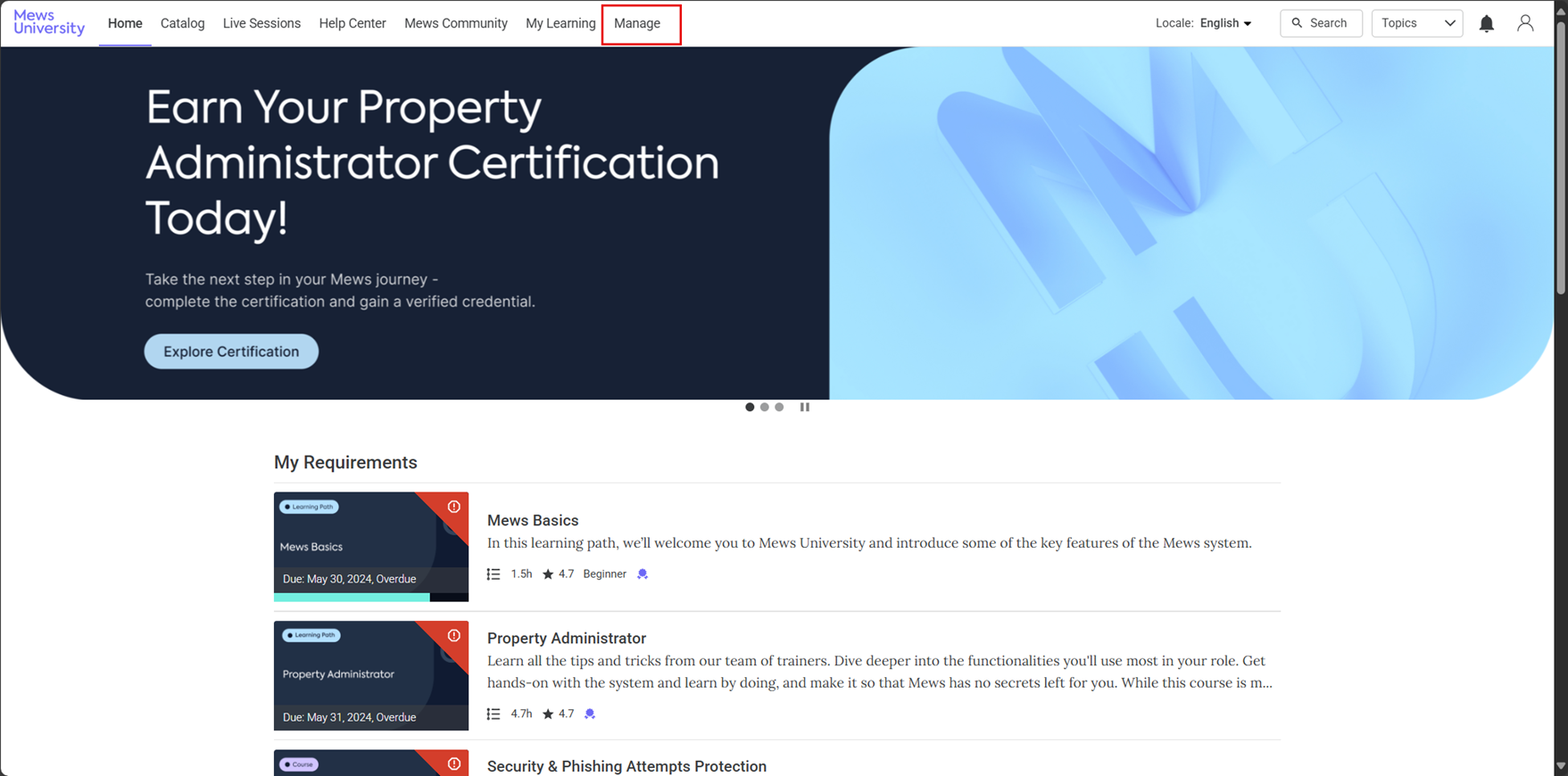This screenshot has height=776, width=1568.
Task: Navigate to Live Sessions
Action: tap(261, 23)
